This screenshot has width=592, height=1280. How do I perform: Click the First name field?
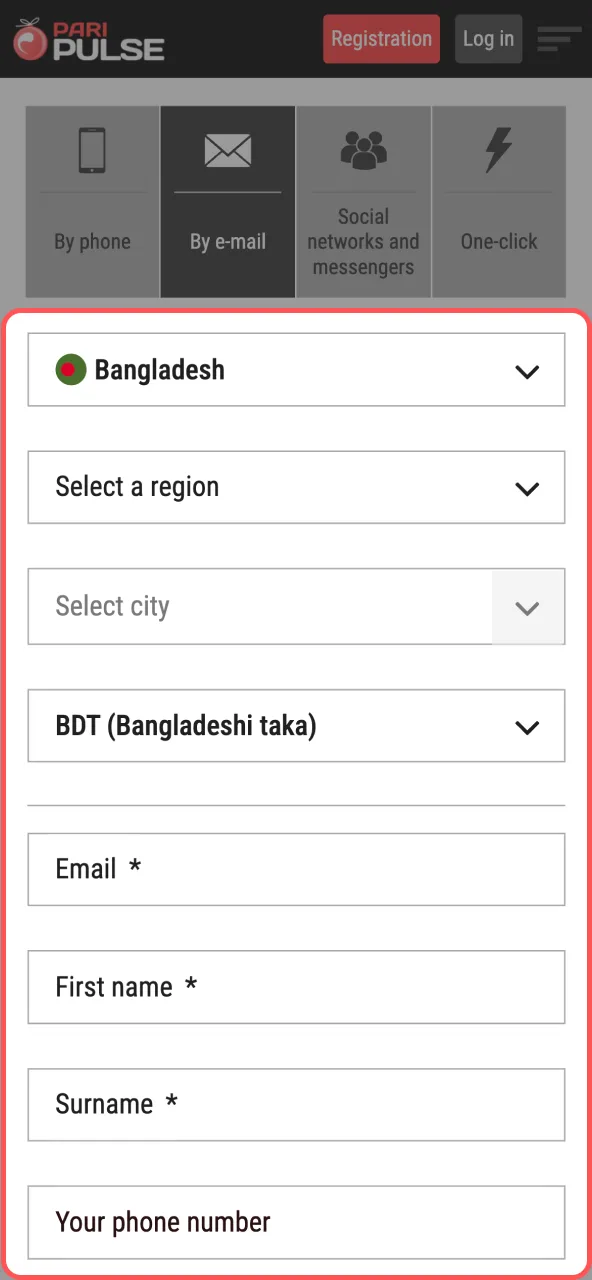point(296,987)
